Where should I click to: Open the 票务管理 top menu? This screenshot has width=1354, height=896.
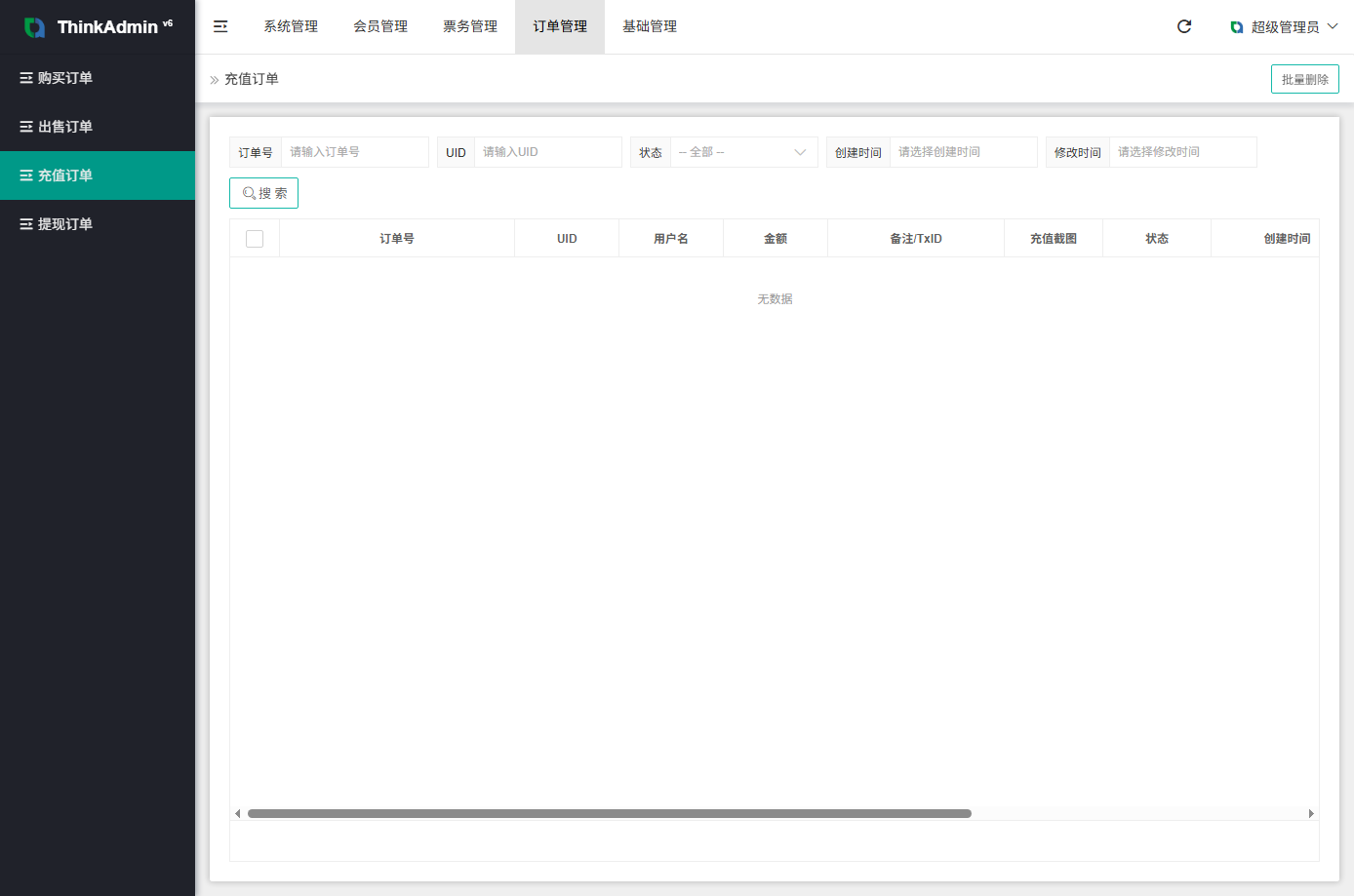(470, 26)
